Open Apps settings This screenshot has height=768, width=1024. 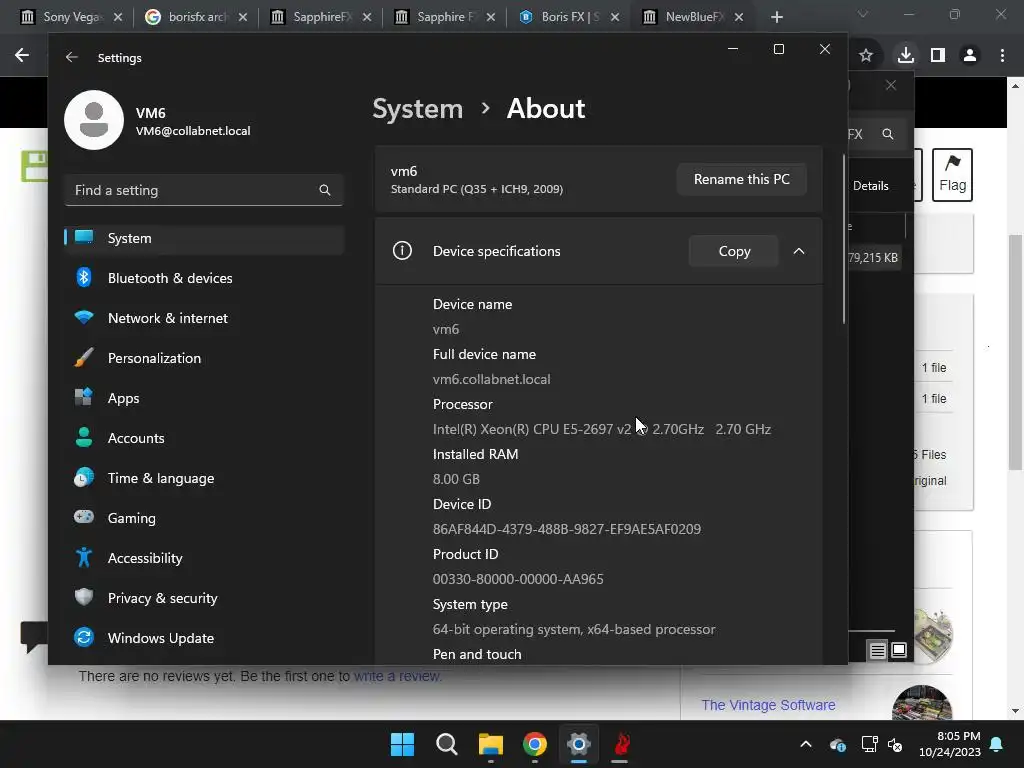point(204,398)
